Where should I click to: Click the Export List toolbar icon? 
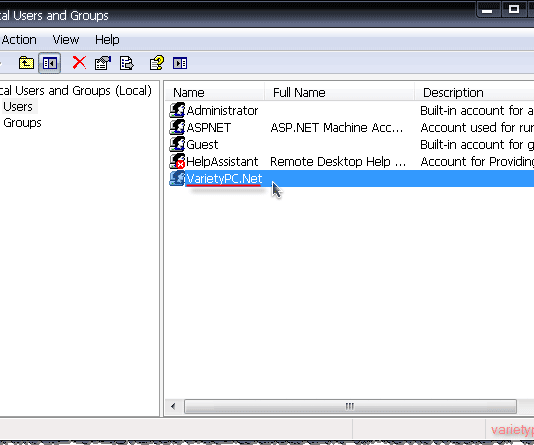tap(126, 63)
